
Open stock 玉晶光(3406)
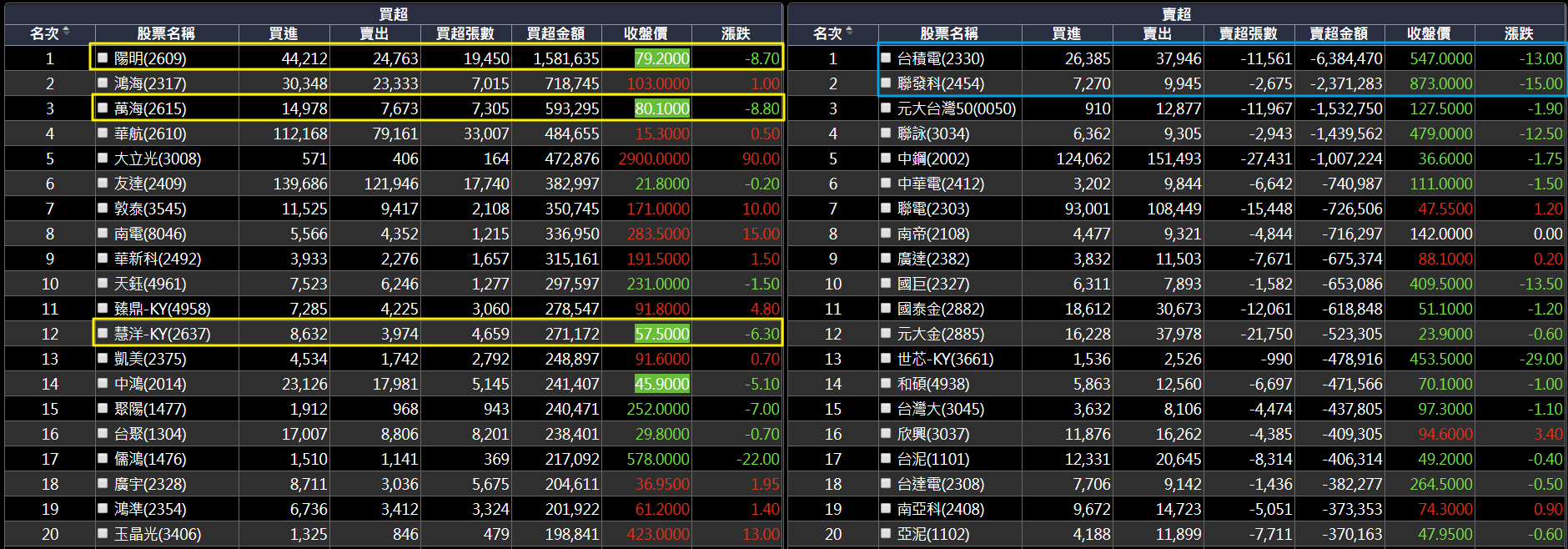pos(158,534)
